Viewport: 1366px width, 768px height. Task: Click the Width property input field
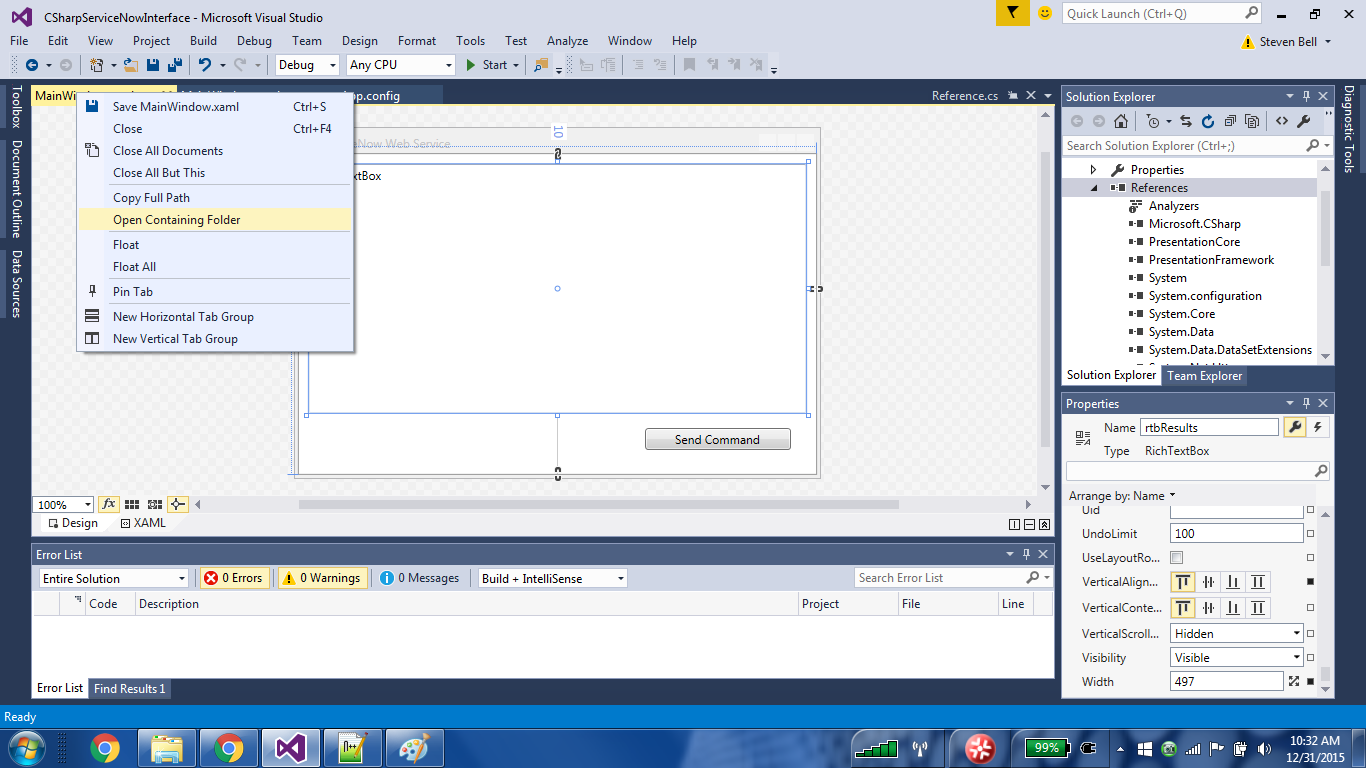[1226, 682]
